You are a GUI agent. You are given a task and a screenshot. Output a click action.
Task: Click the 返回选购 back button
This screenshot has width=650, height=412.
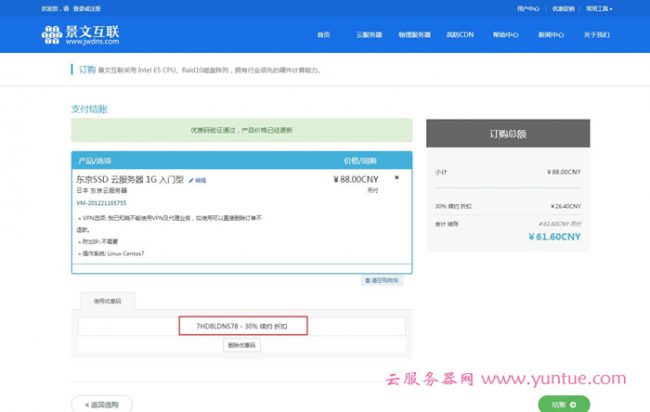[x=101, y=404]
